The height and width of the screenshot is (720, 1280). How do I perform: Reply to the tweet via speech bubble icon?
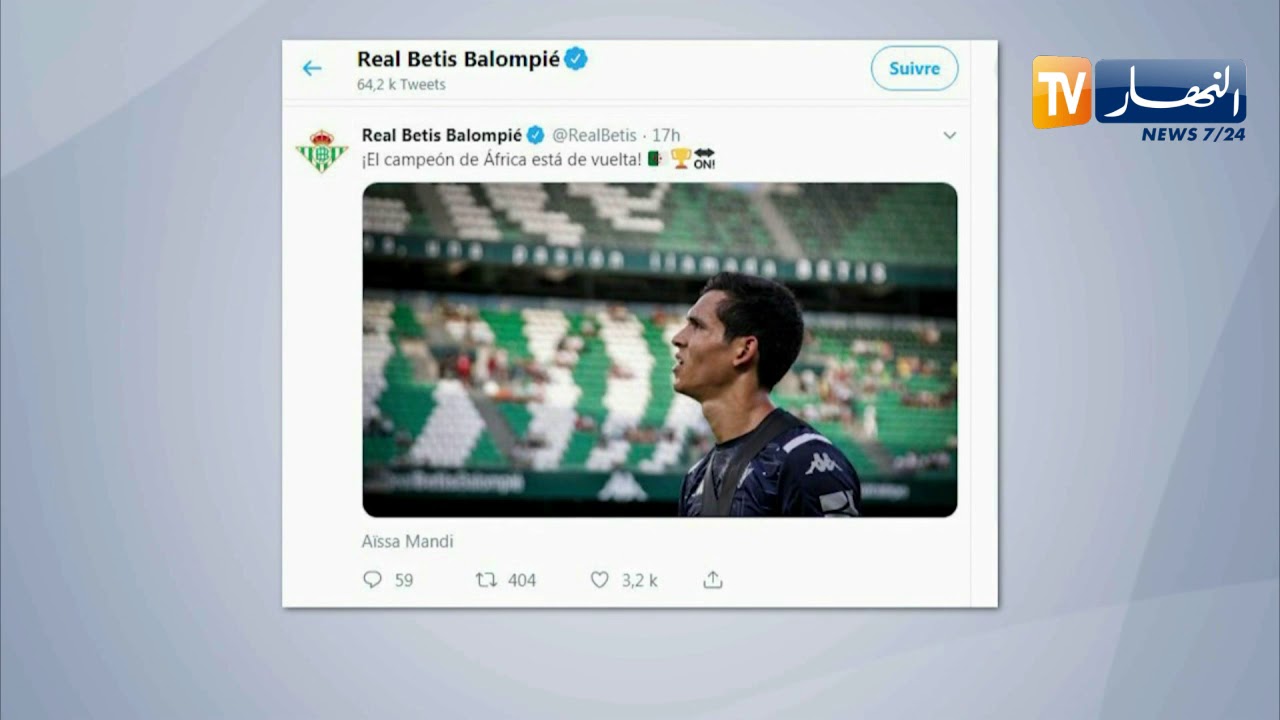coord(372,579)
